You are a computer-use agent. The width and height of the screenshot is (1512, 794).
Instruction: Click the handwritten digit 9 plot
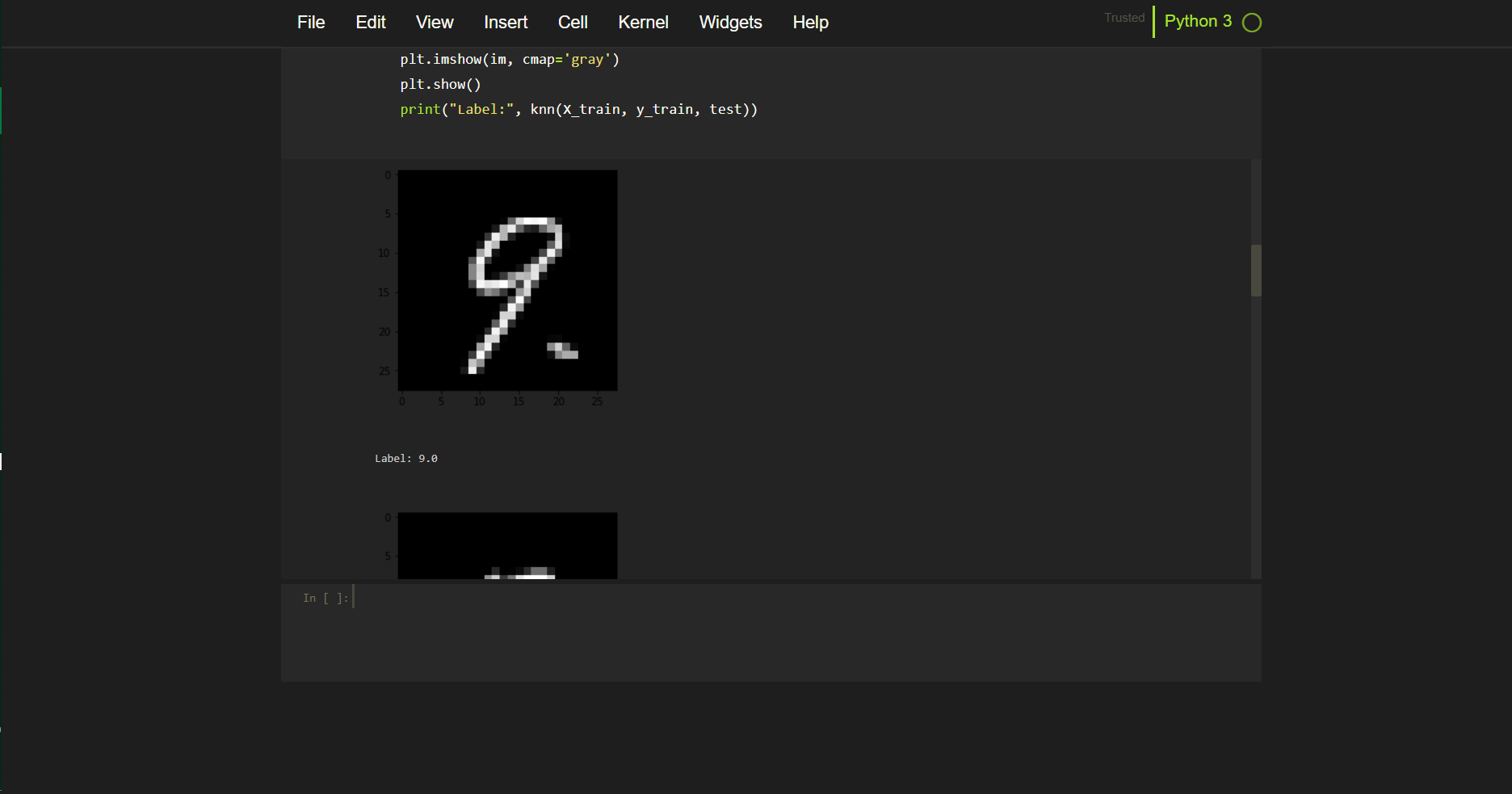(x=507, y=280)
